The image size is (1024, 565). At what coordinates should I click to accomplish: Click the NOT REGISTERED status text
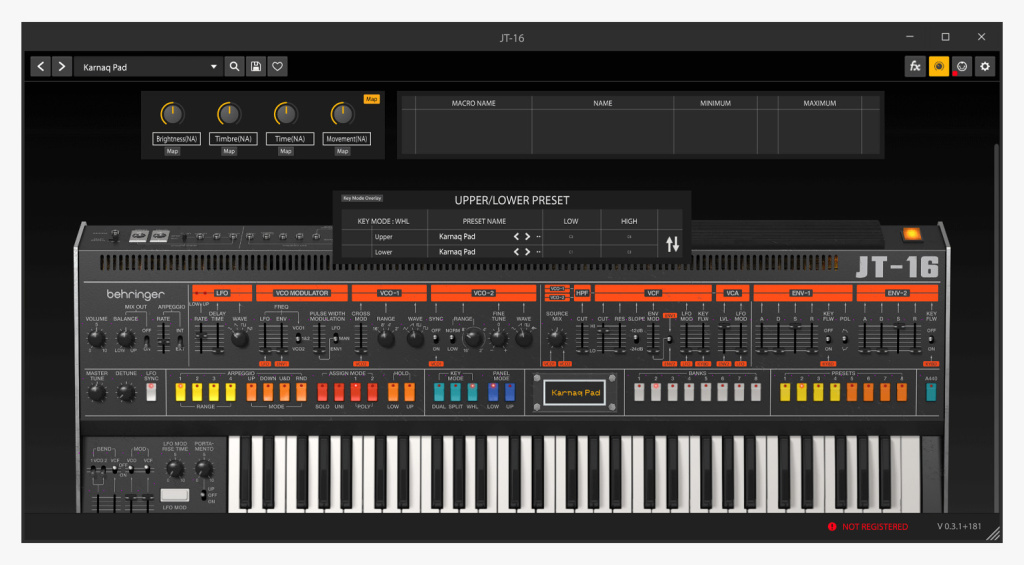pyautogui.click(x=874, y=526)
